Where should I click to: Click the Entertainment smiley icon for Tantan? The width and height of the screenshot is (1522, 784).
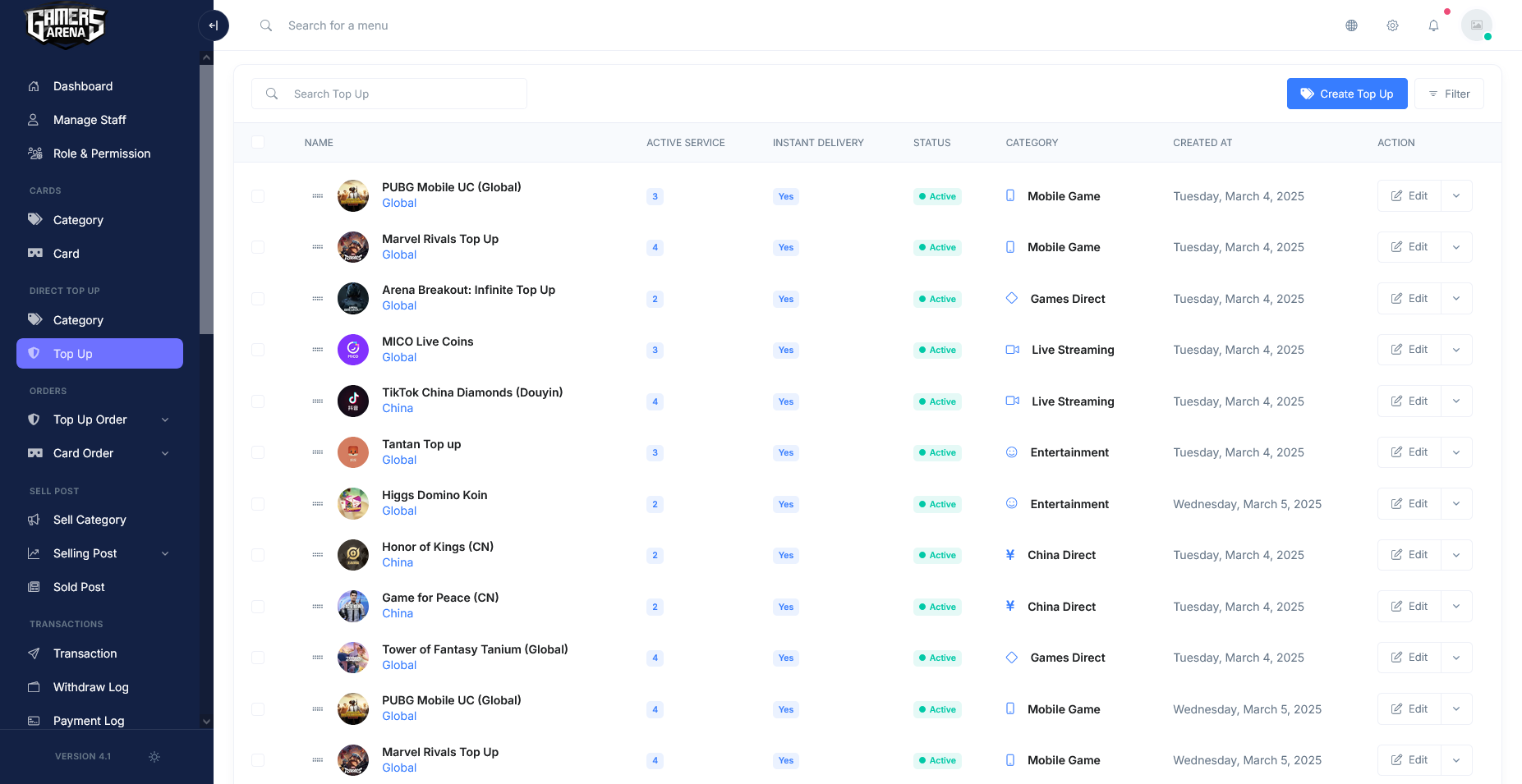point(1012,452)
